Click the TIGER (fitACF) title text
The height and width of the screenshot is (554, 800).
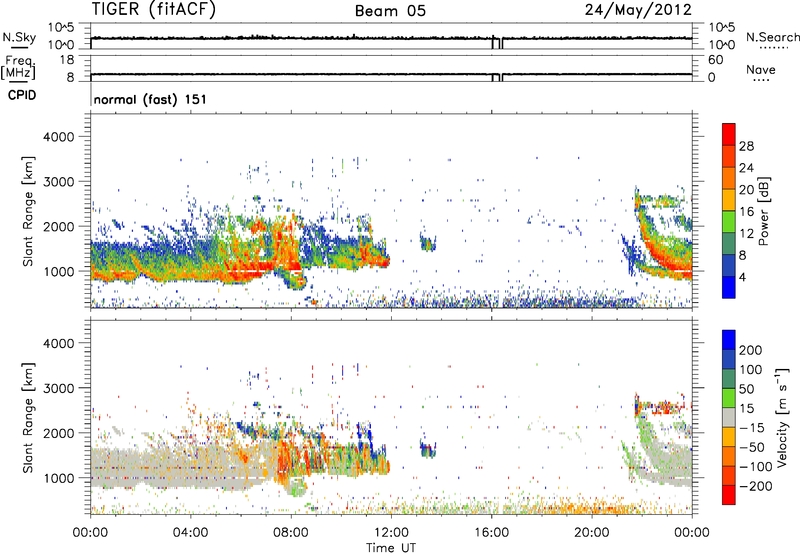pyautogui.click(x=154, y=9)
